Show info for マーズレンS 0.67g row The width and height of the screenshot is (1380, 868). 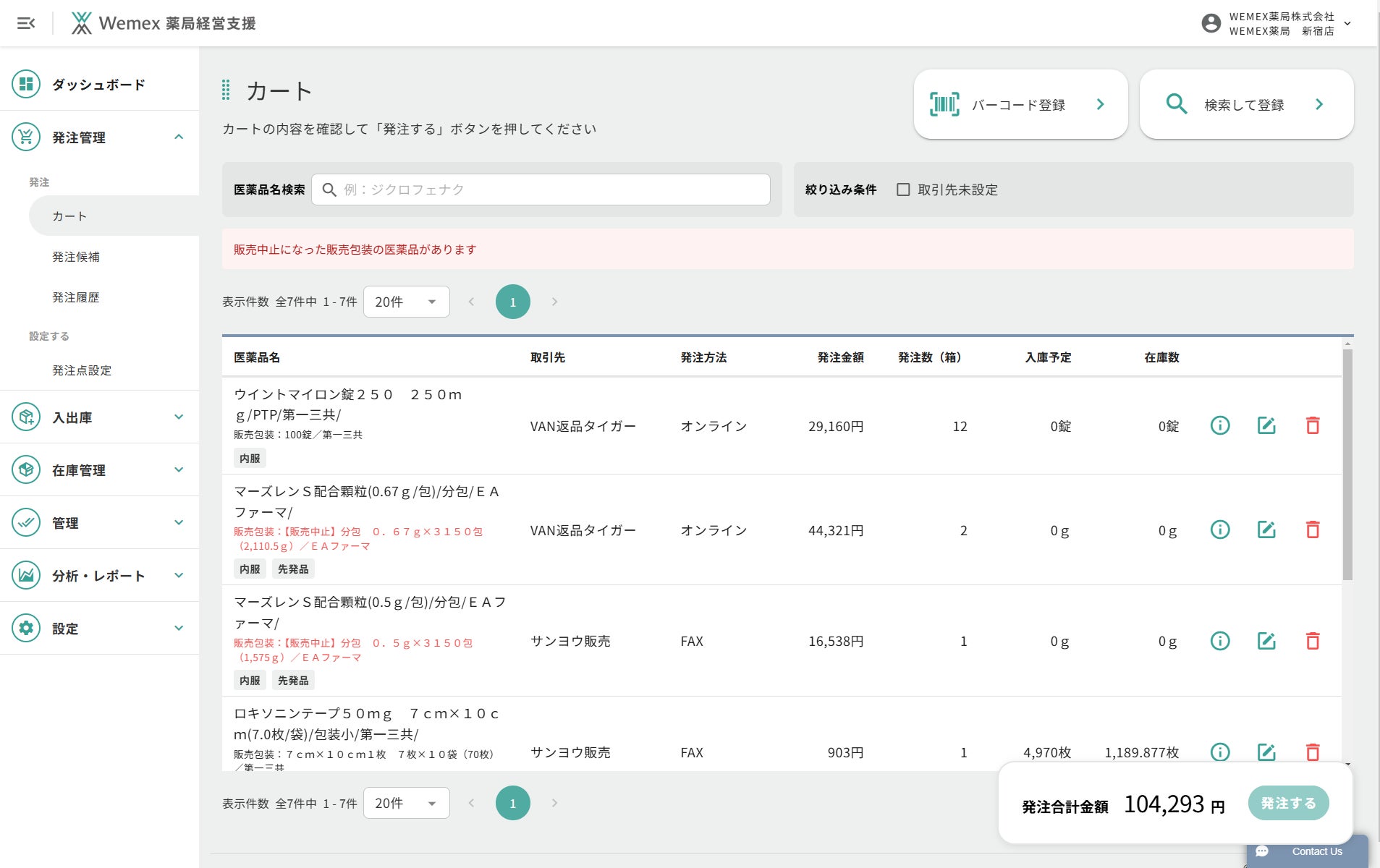click(1220, 529)
